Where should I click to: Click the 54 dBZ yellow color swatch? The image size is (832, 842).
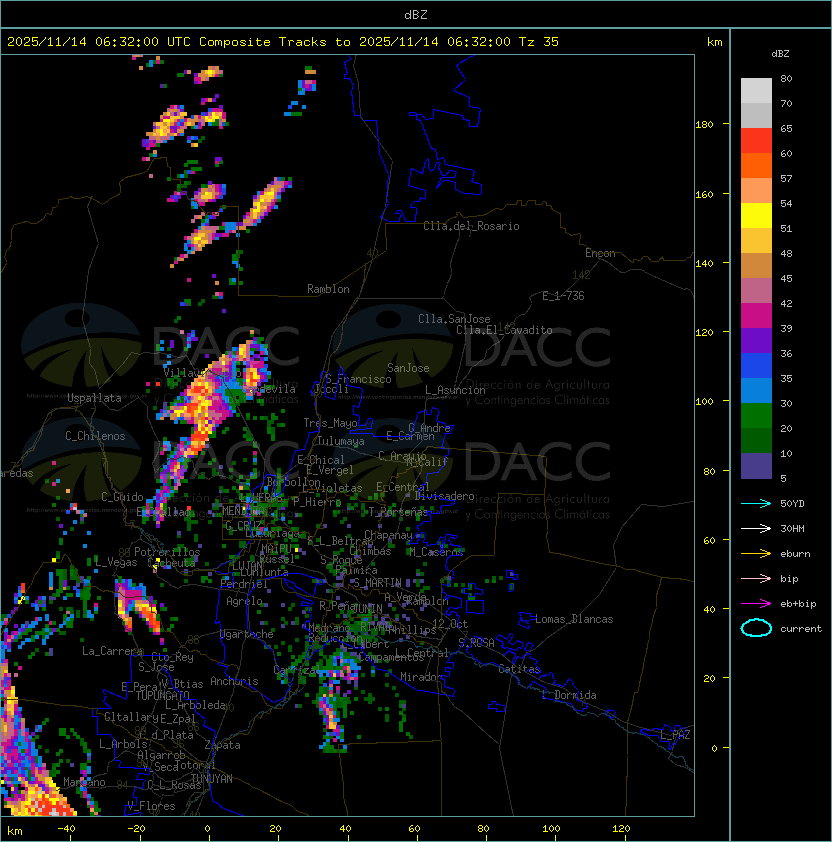tap(756, 216)
